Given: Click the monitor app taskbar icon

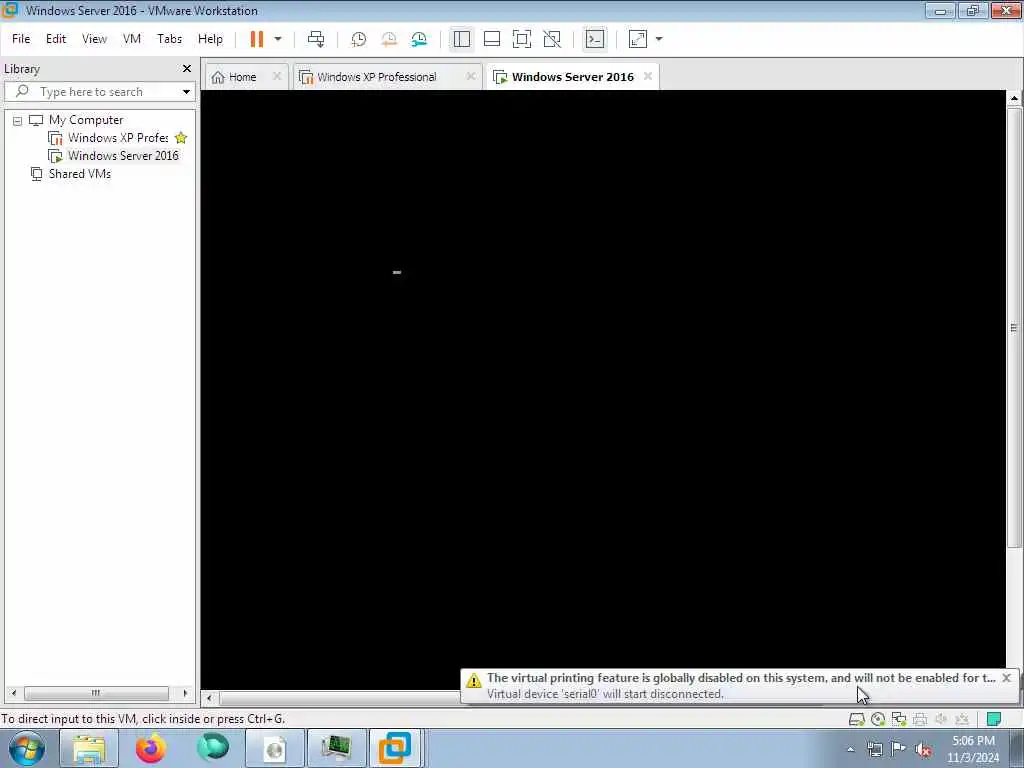Looking at the screenshot, I should coord(336,748).
